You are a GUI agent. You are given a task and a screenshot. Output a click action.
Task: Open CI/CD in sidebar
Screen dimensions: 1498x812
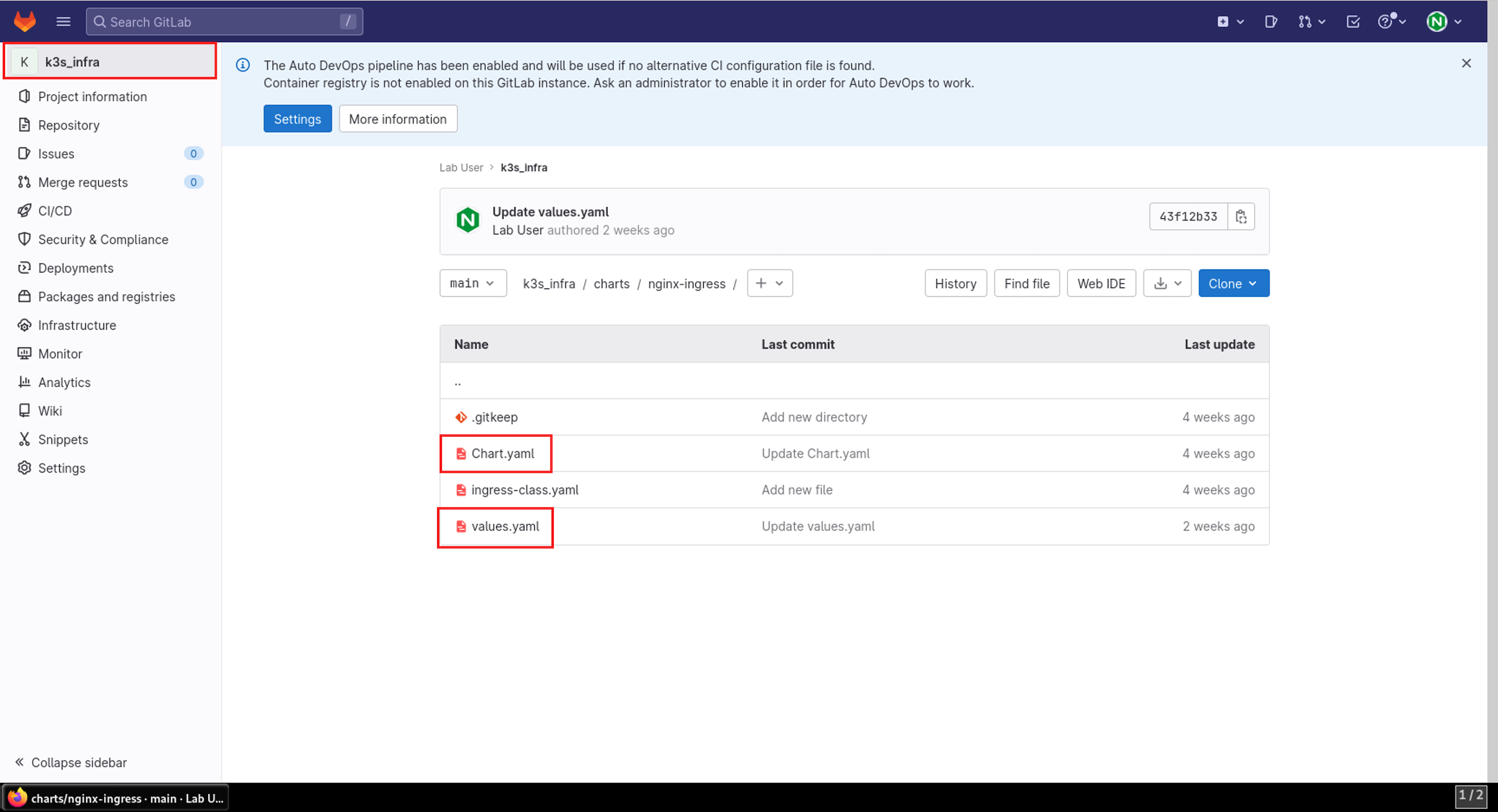click(55, 211)
